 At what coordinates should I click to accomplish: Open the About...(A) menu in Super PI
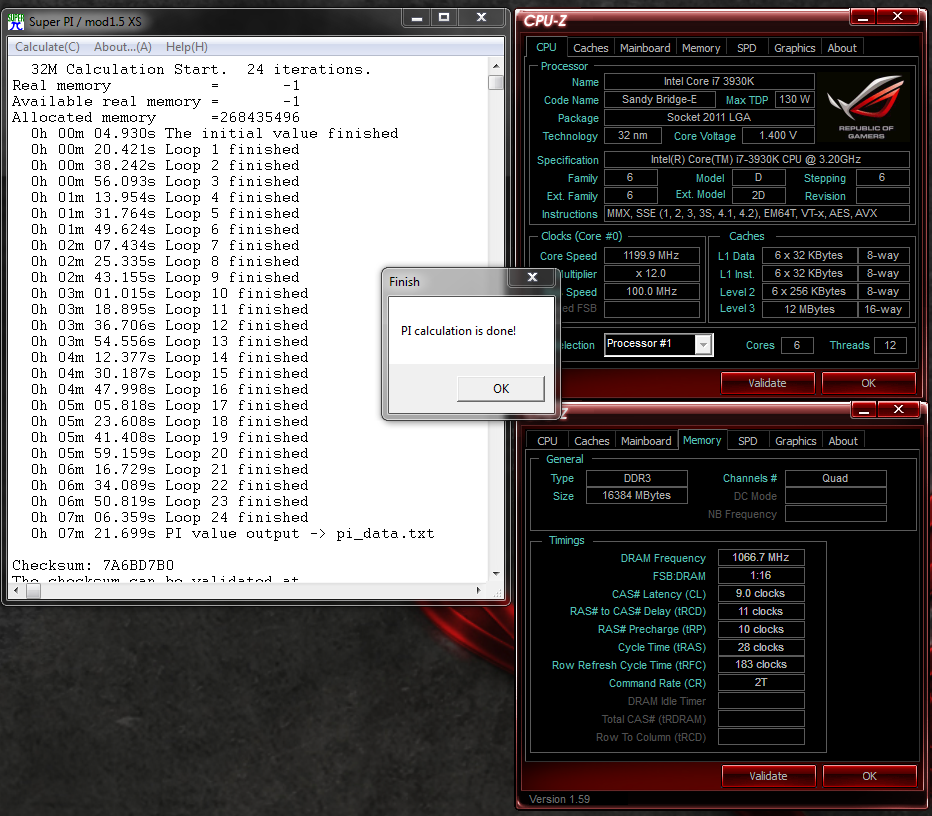pyautogui.click(x=122, y=47)
